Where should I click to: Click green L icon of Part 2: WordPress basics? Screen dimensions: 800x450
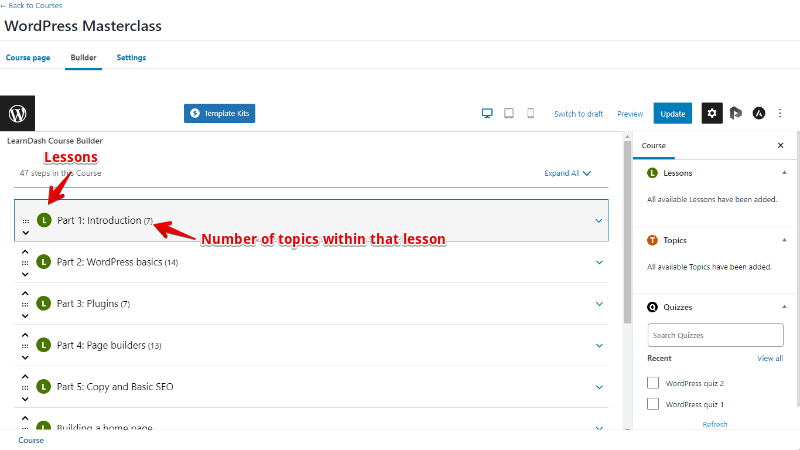pos(44,262)
